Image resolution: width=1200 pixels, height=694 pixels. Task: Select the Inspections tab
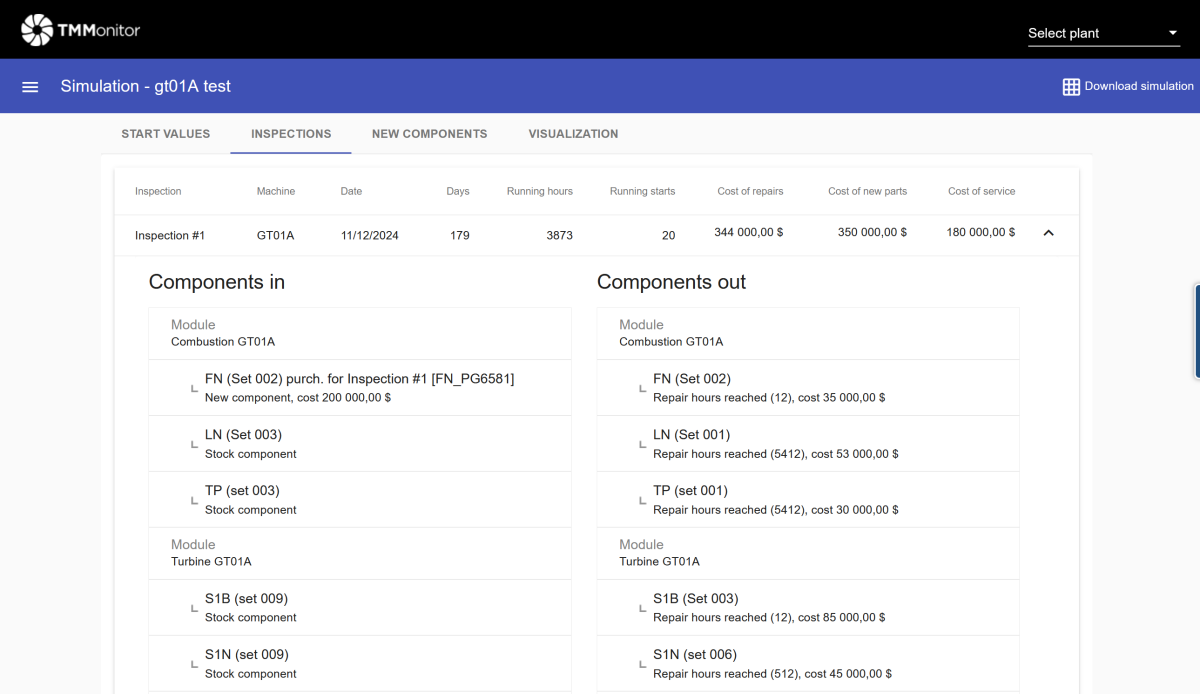coord(291,134)
